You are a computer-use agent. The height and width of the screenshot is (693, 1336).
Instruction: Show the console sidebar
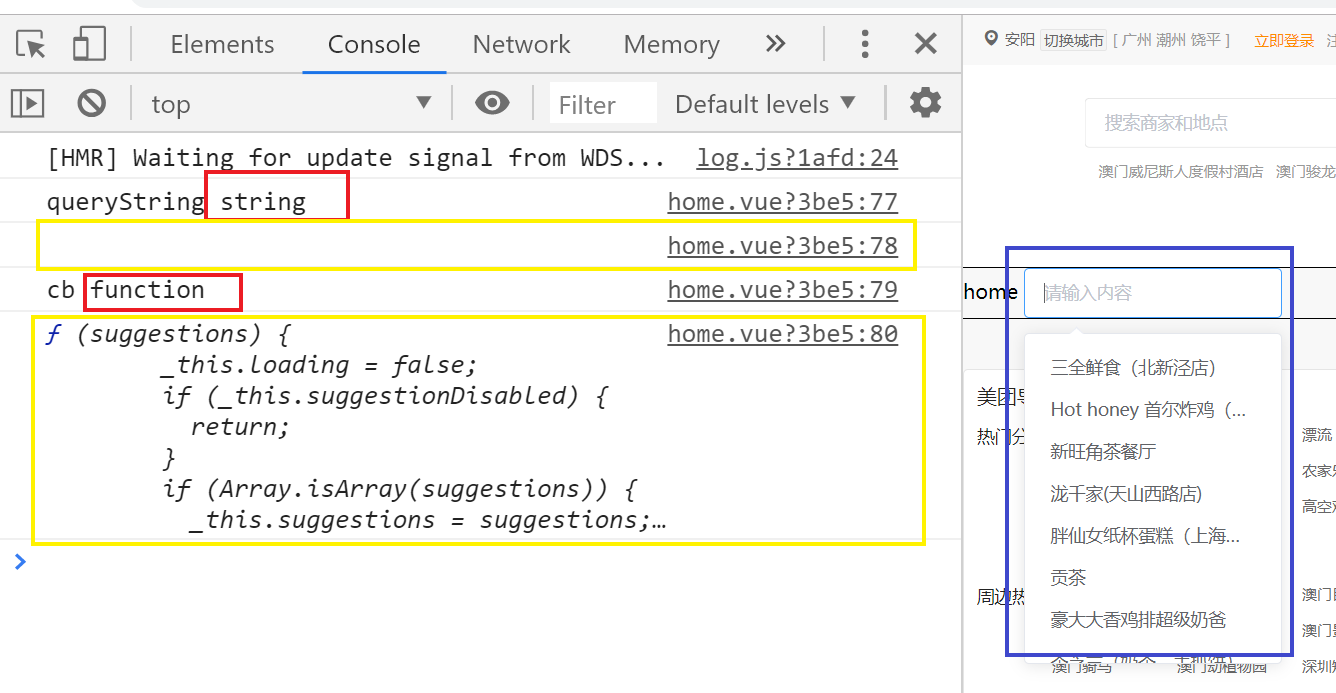point(26,103)
